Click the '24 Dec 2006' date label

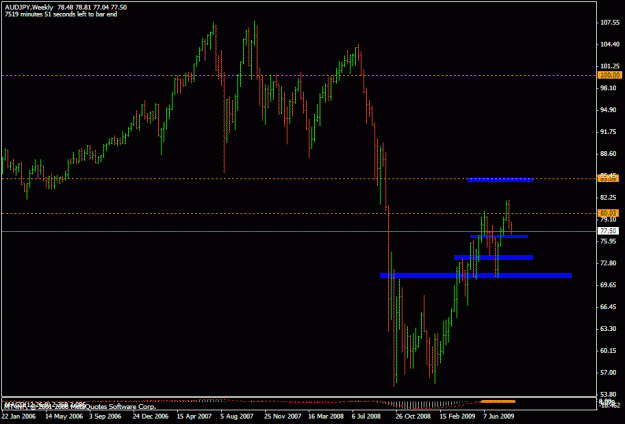point(151,416)
